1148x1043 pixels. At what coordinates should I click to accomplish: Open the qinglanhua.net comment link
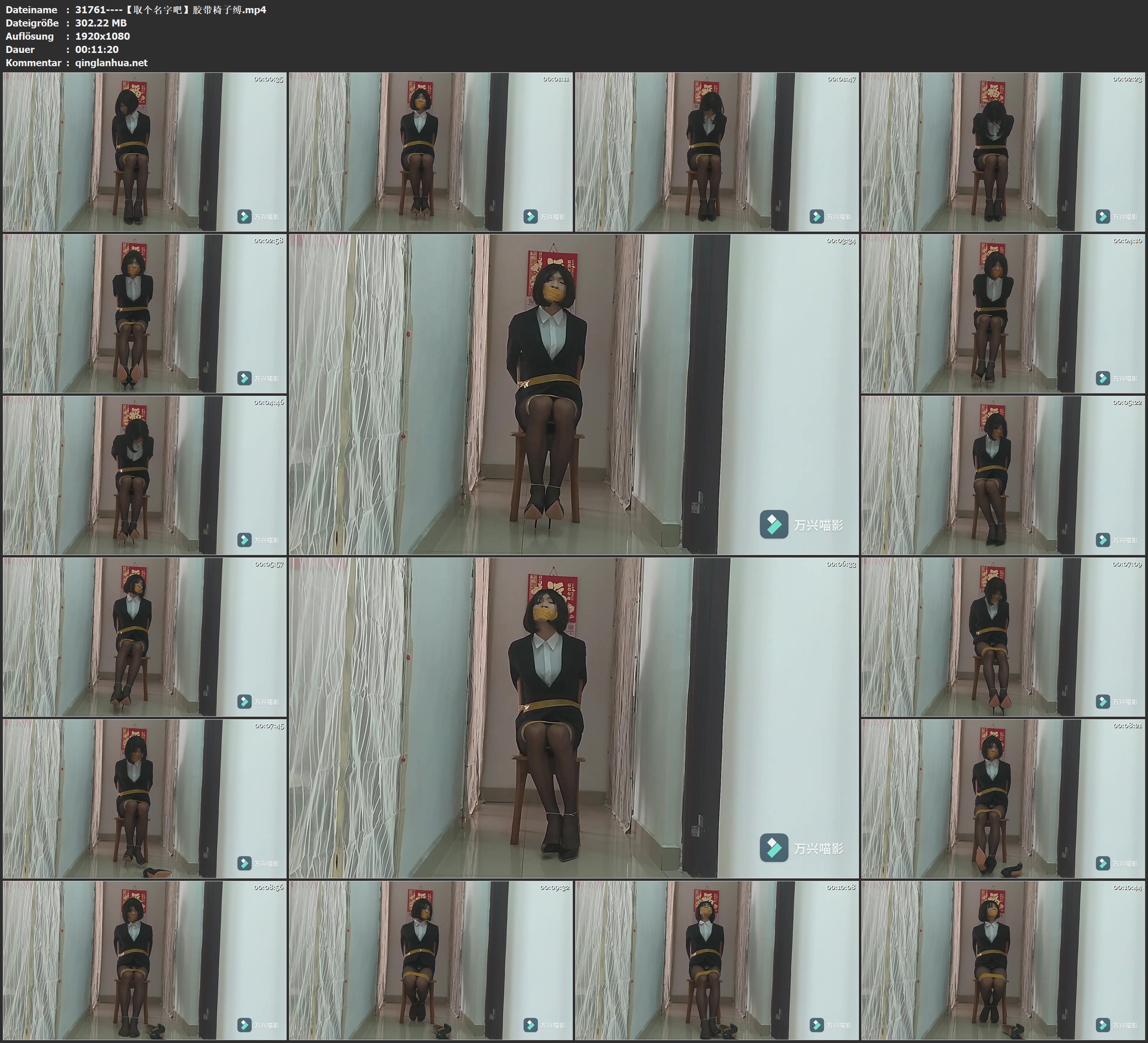tap(111, 62)
